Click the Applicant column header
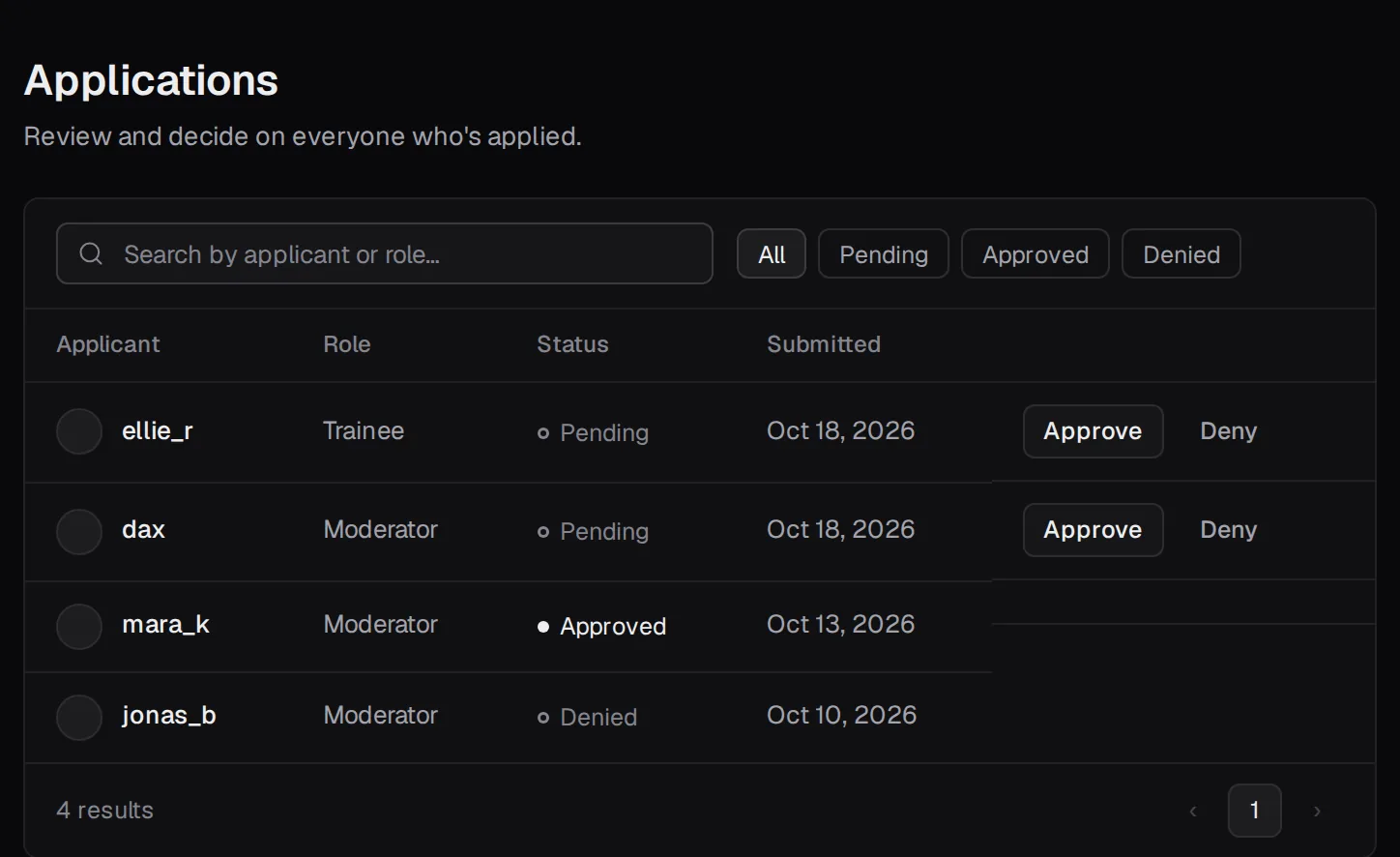 tap(108, 344)
